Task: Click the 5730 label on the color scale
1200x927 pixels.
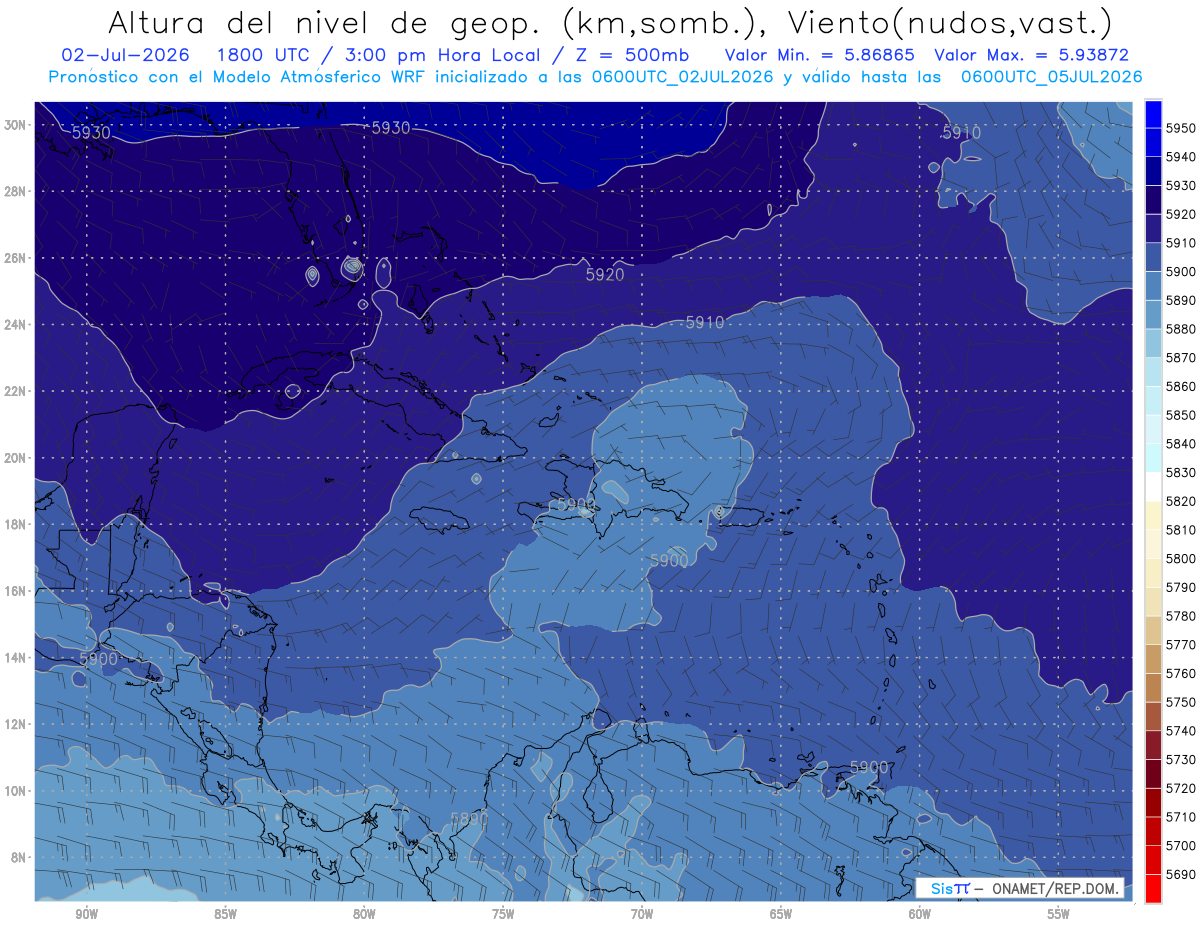Action: [x=1181, y=759]
